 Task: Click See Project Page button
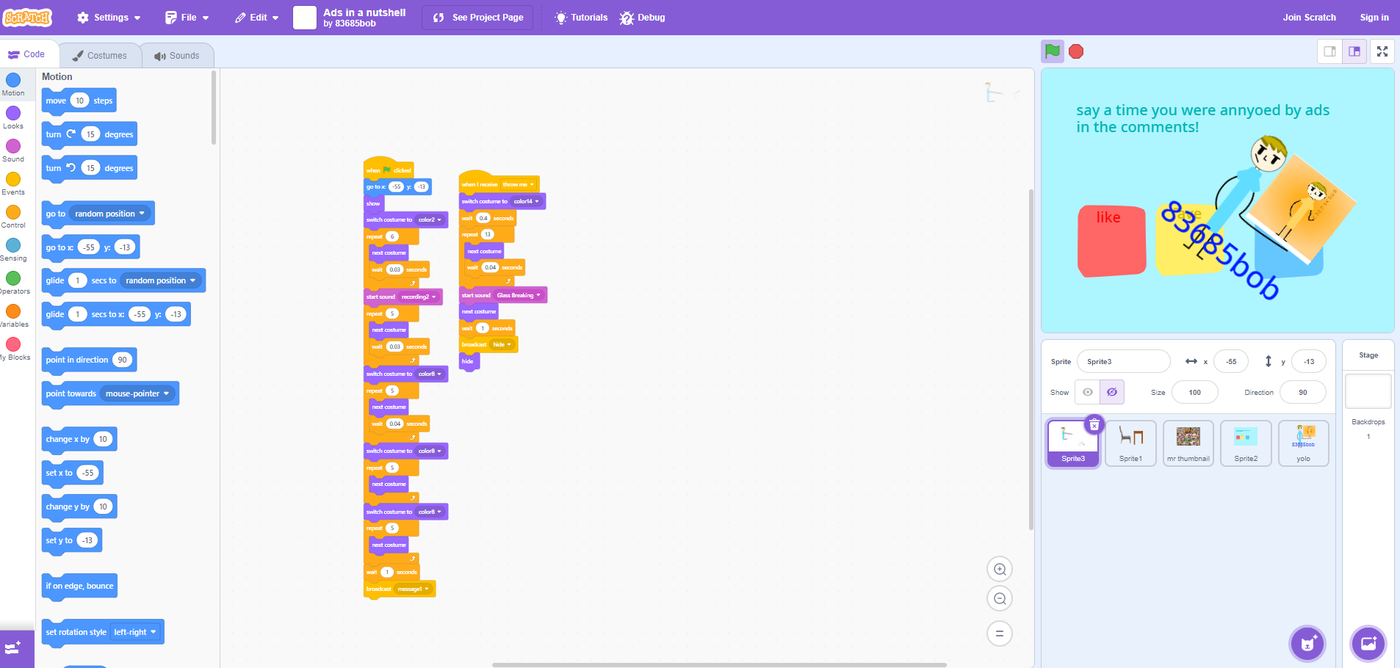coord(477,17)
